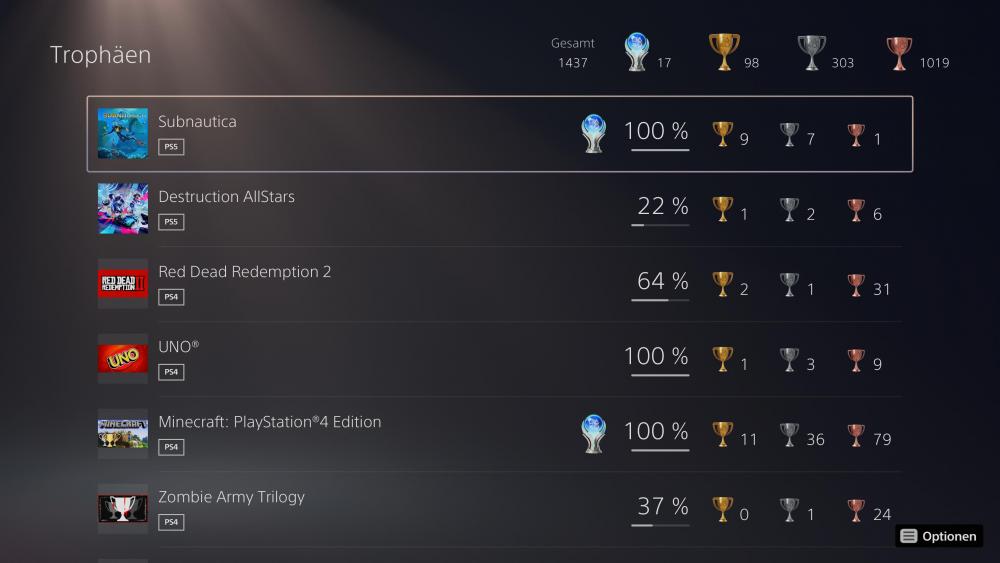Click the bronze trophy icon in the totals header

point(899,52)
